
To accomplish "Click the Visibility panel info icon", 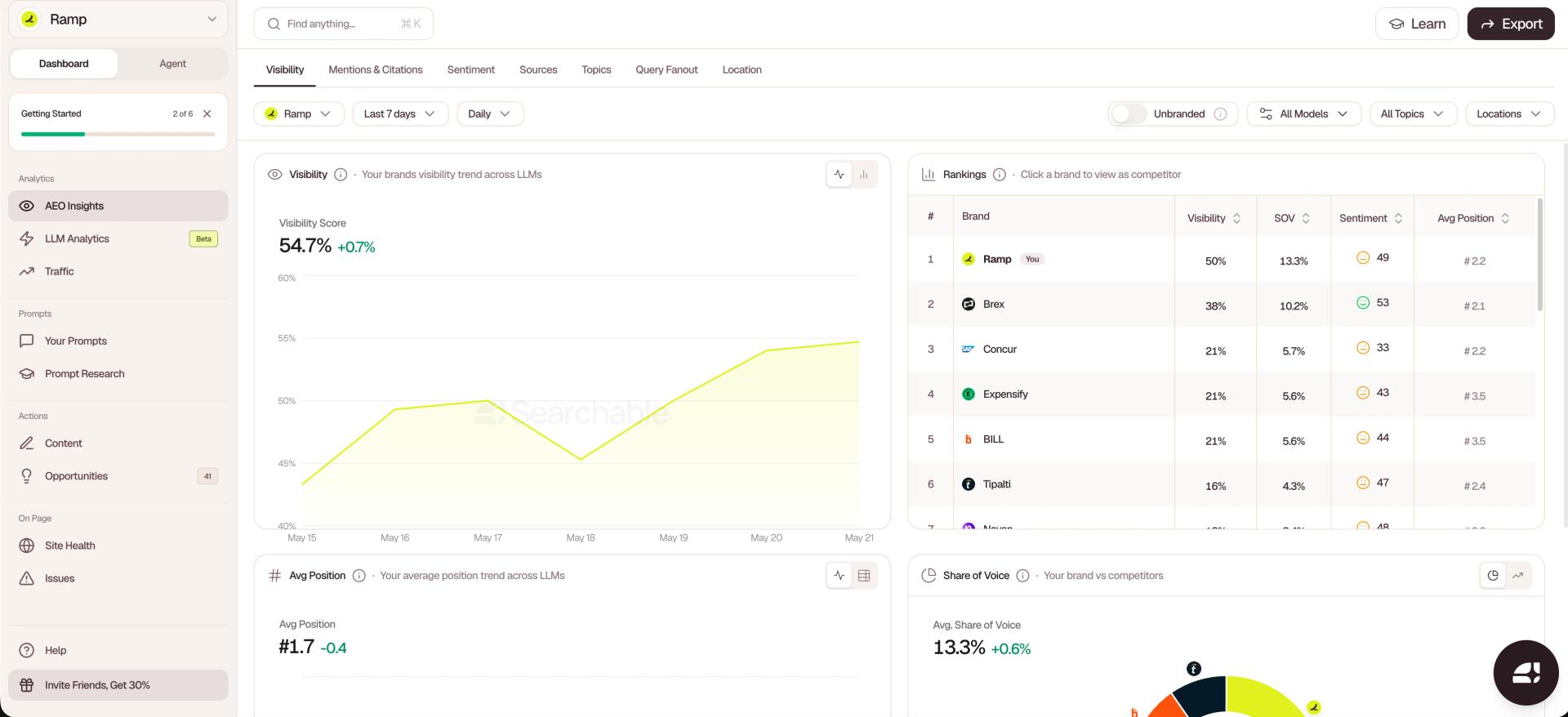I will [x=341, y=175].
